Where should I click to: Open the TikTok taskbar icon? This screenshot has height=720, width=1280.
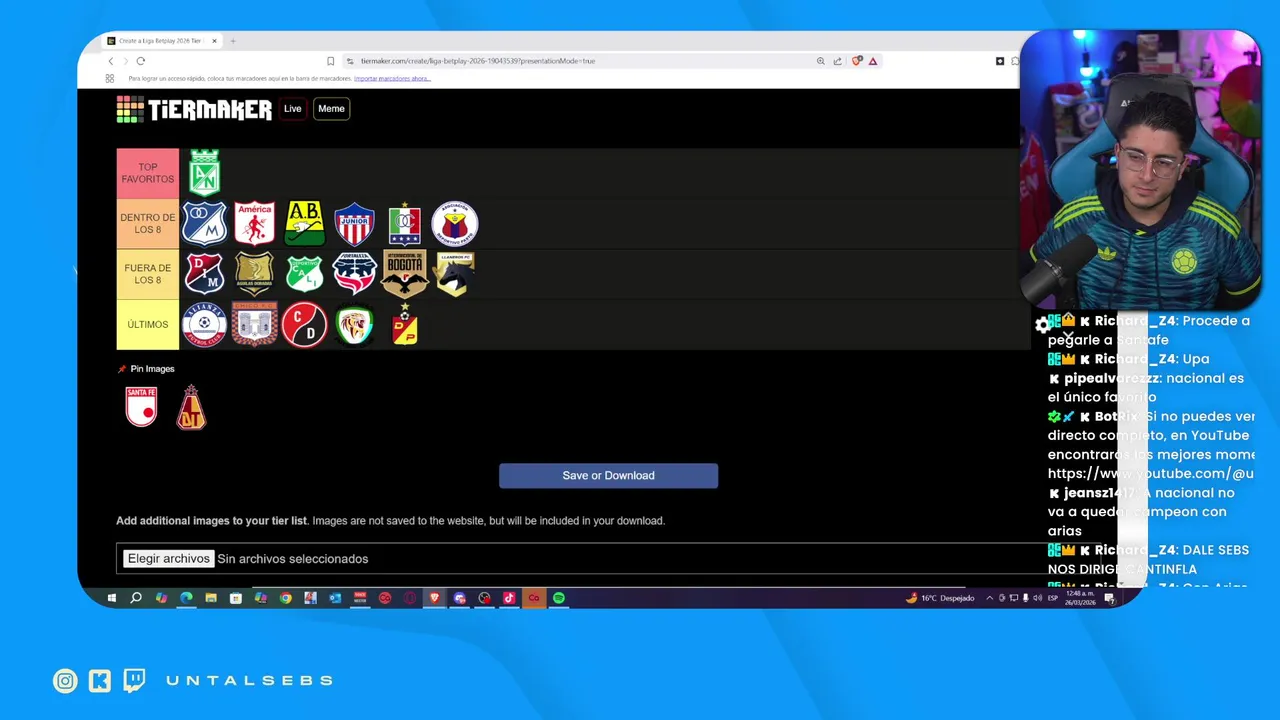pos(509,598)
